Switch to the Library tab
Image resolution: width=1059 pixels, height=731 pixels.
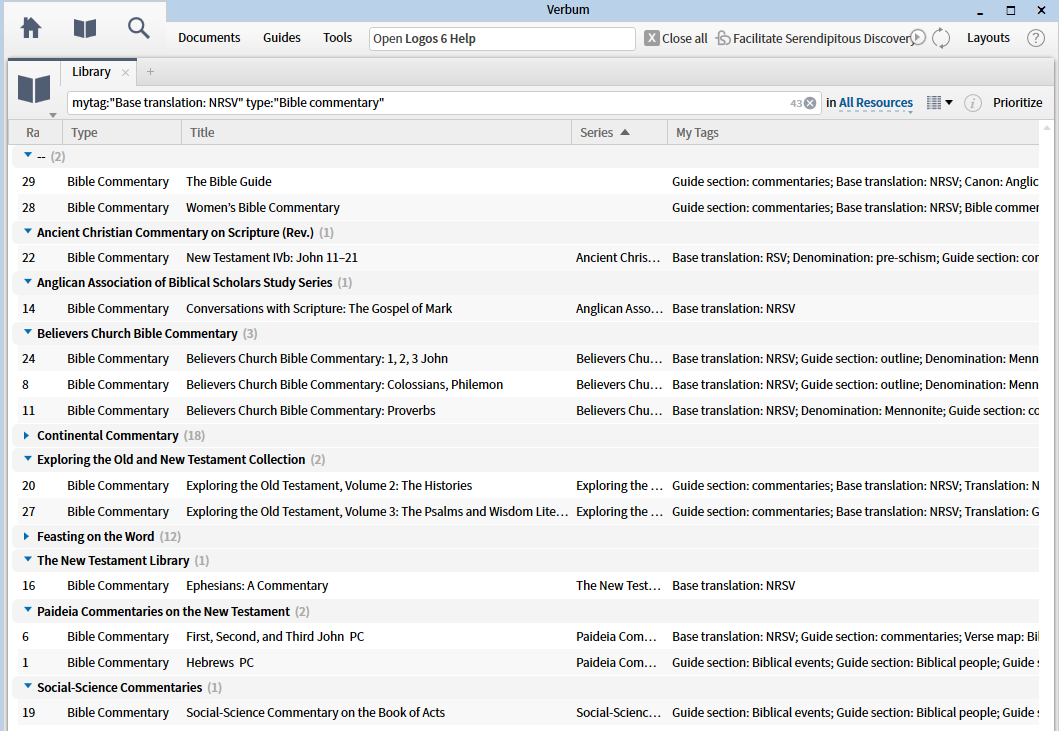tap(91, 72)
